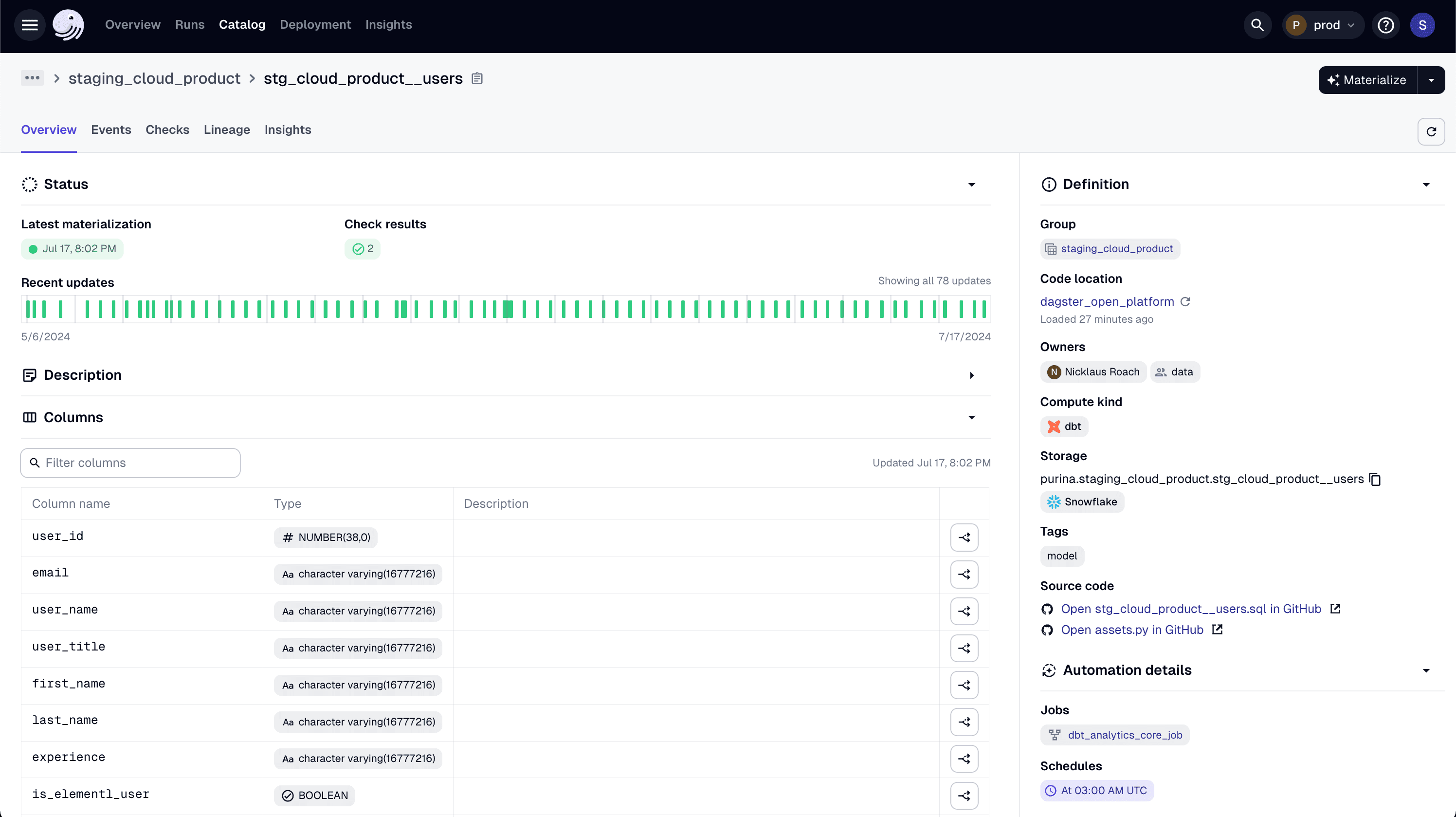Select the dbt compute kind badge
Viewport: 1456px width, 817px height.
coord(1064,427)
